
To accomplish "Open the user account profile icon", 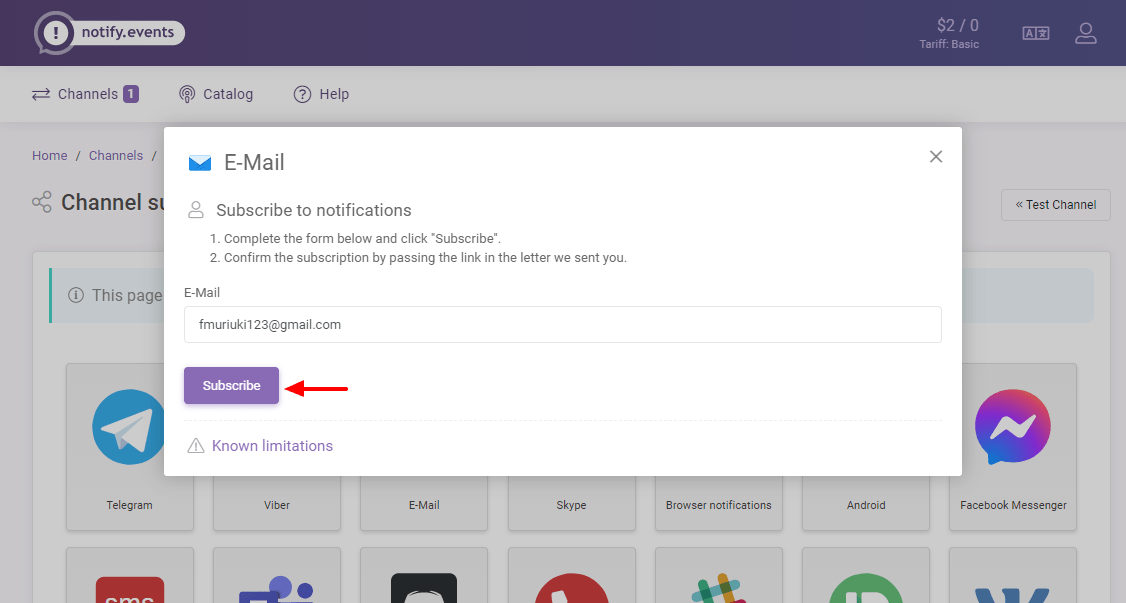I will 1085,33.
